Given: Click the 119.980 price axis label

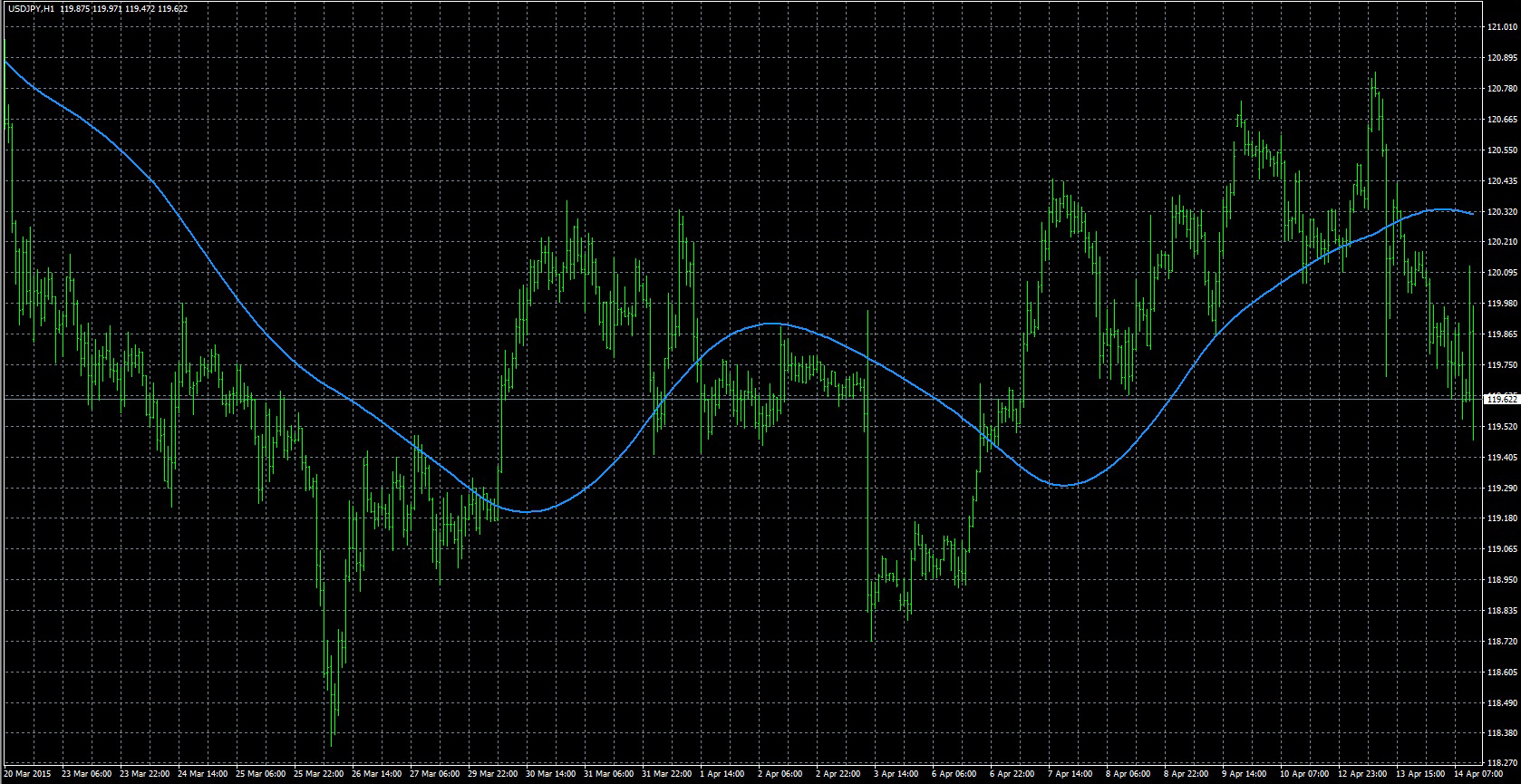Looking at the screenshot, I should pos(1503,304).
